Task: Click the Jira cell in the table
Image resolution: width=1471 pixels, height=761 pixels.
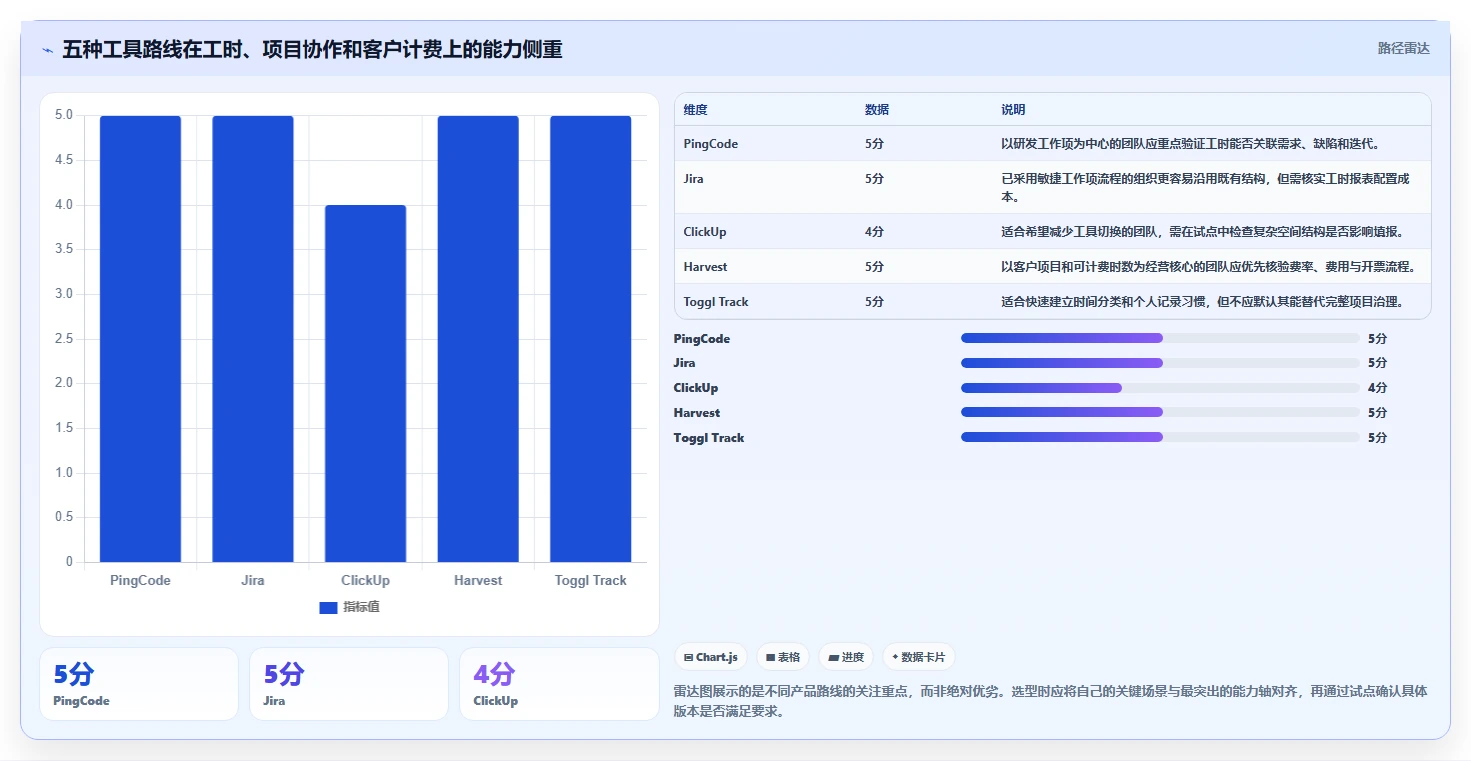Action: click(693, 179)
